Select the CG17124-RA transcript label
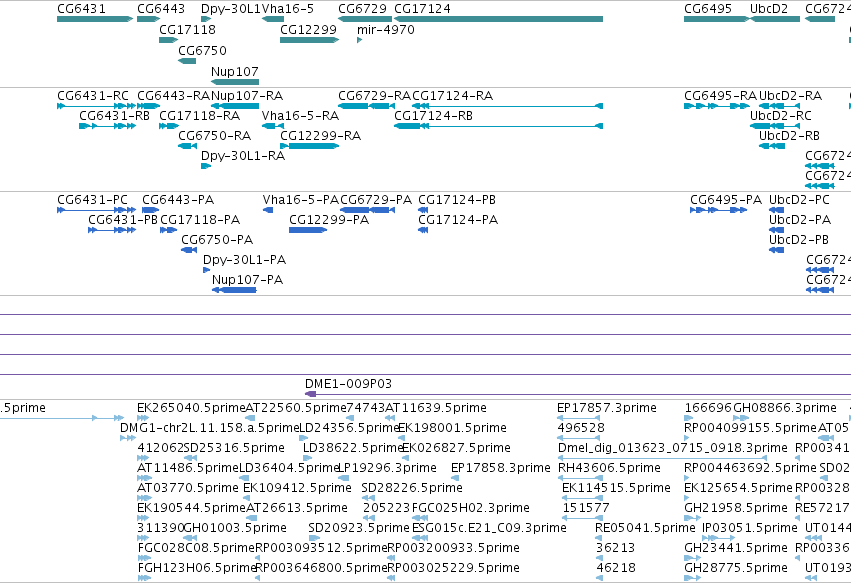This screenshot has width=851, height=583. (x=453, y=96)
